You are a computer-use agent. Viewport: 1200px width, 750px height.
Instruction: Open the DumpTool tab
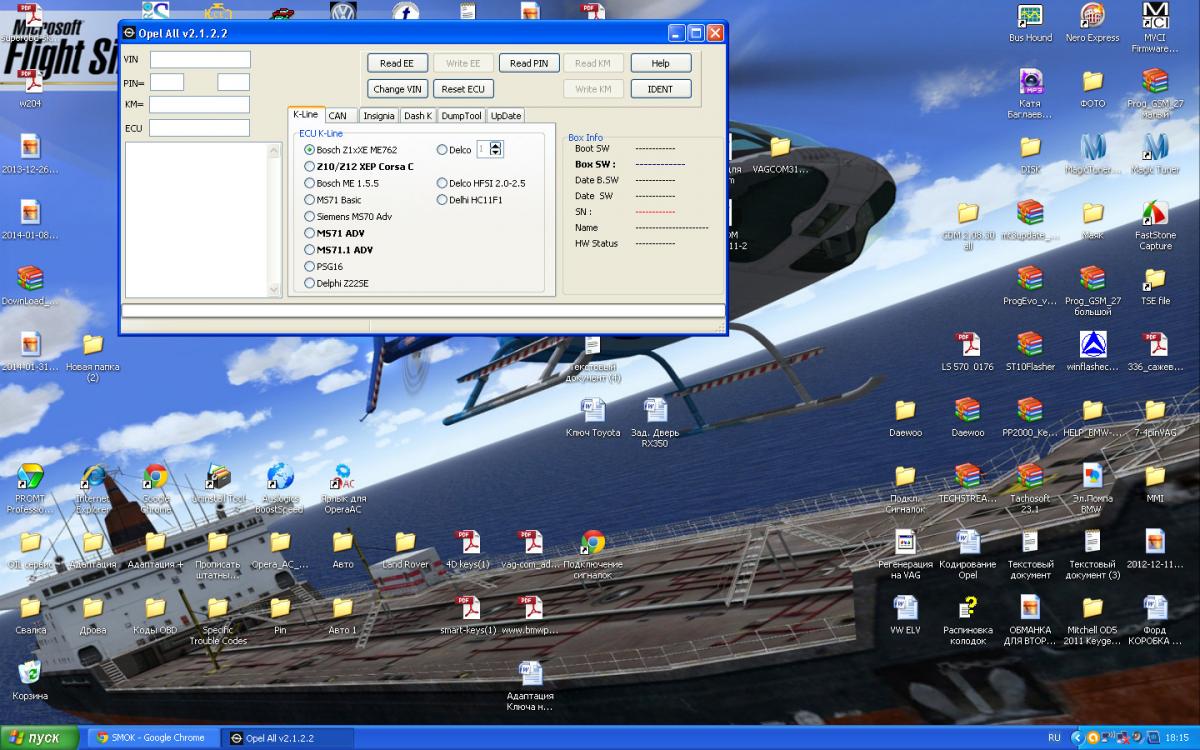461,116
